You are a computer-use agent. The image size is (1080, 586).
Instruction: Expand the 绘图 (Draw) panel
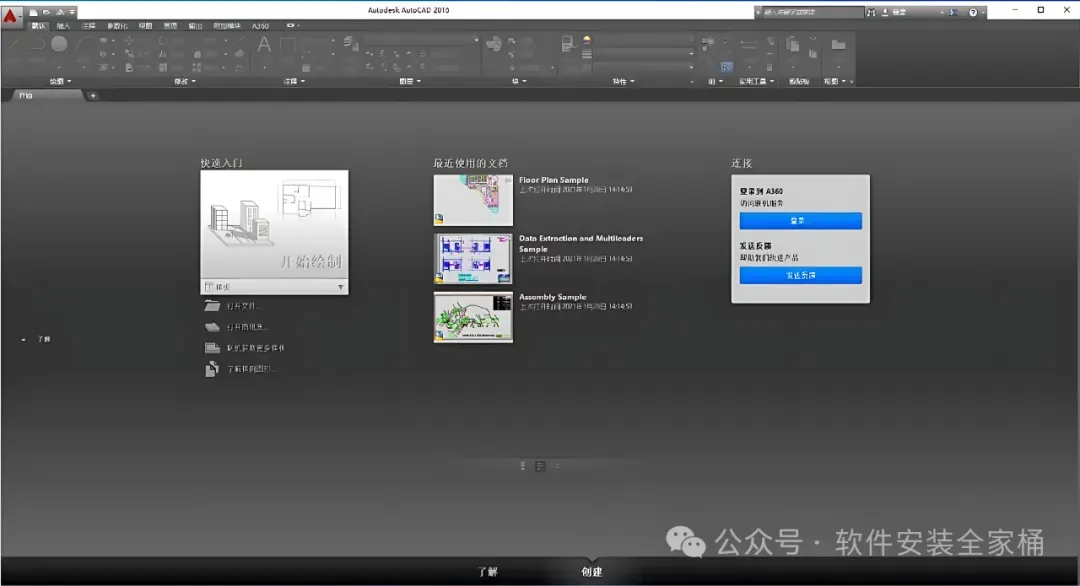[60, 81]
